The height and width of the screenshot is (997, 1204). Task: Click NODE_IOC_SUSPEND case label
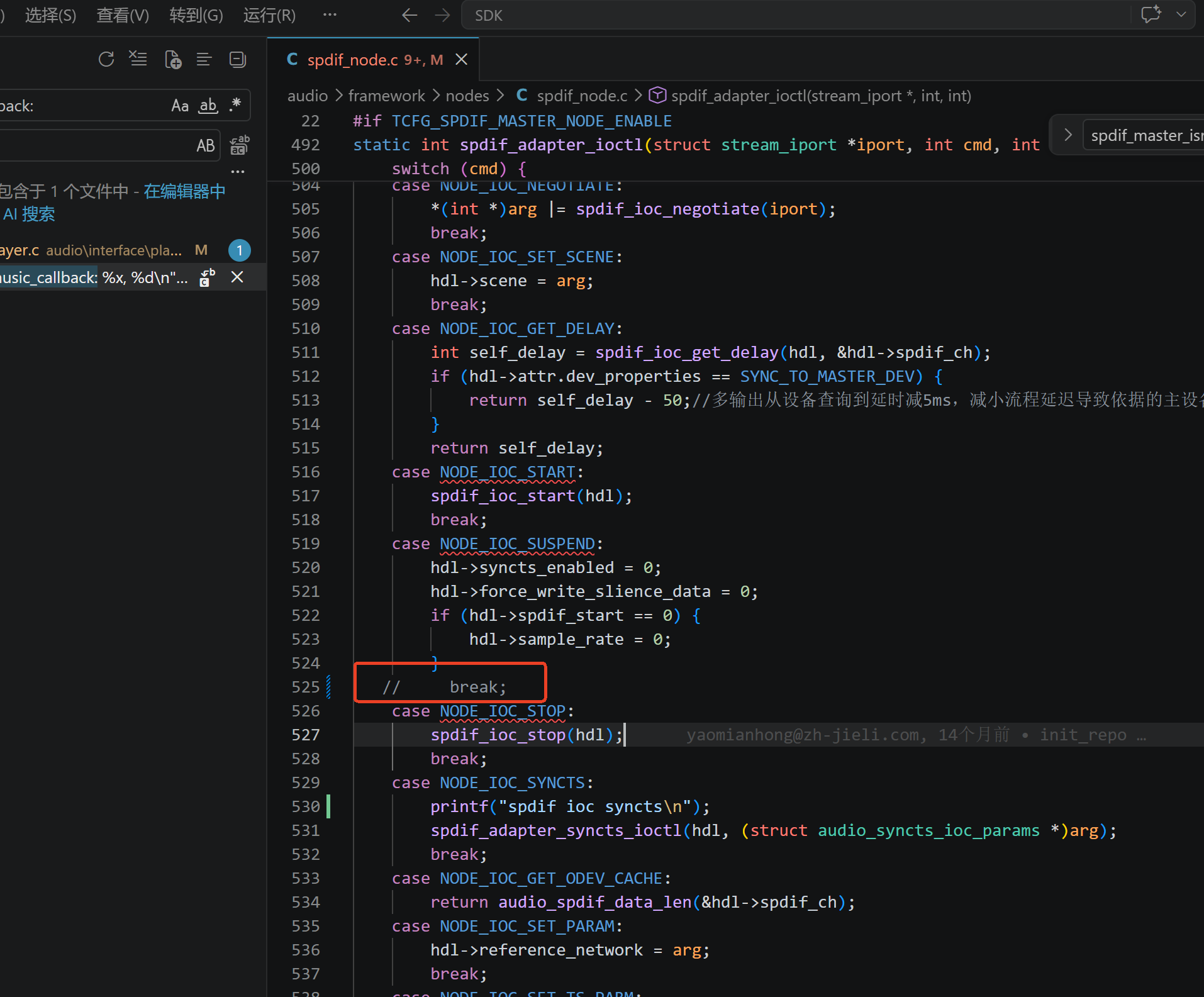[x=517, y=543]
